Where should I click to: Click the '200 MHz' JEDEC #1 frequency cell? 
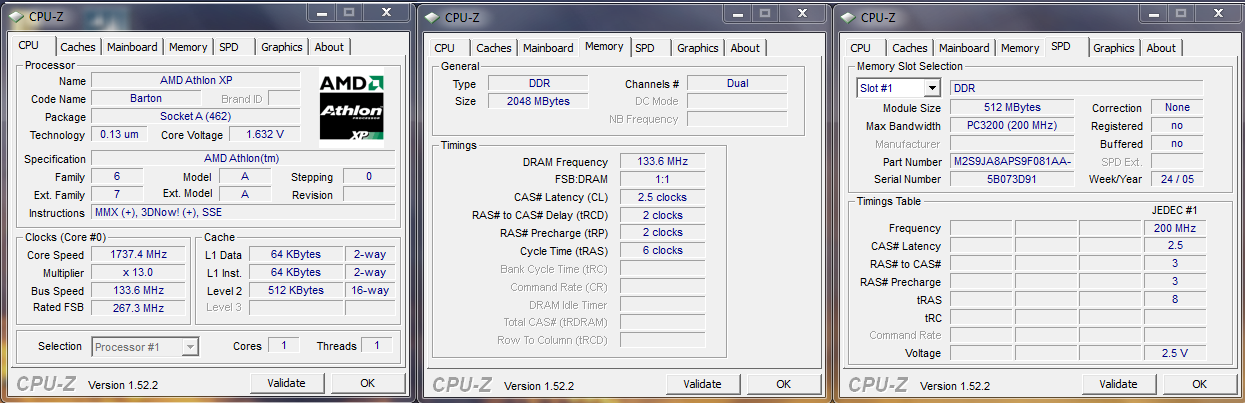[1174, 228]
